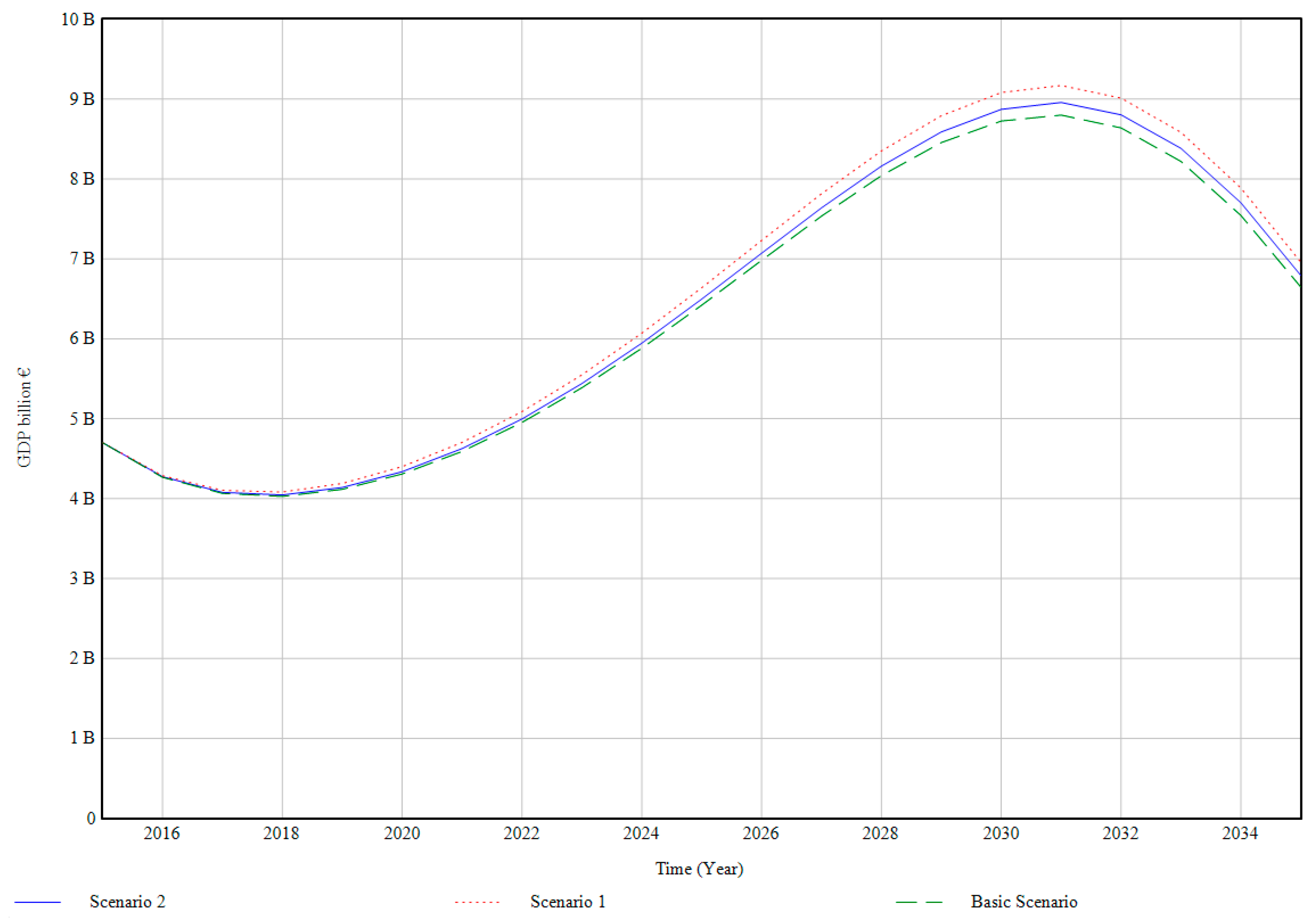Click the '8 B' y-axis label
1313x924 pixels.
(x=82, y=179)
